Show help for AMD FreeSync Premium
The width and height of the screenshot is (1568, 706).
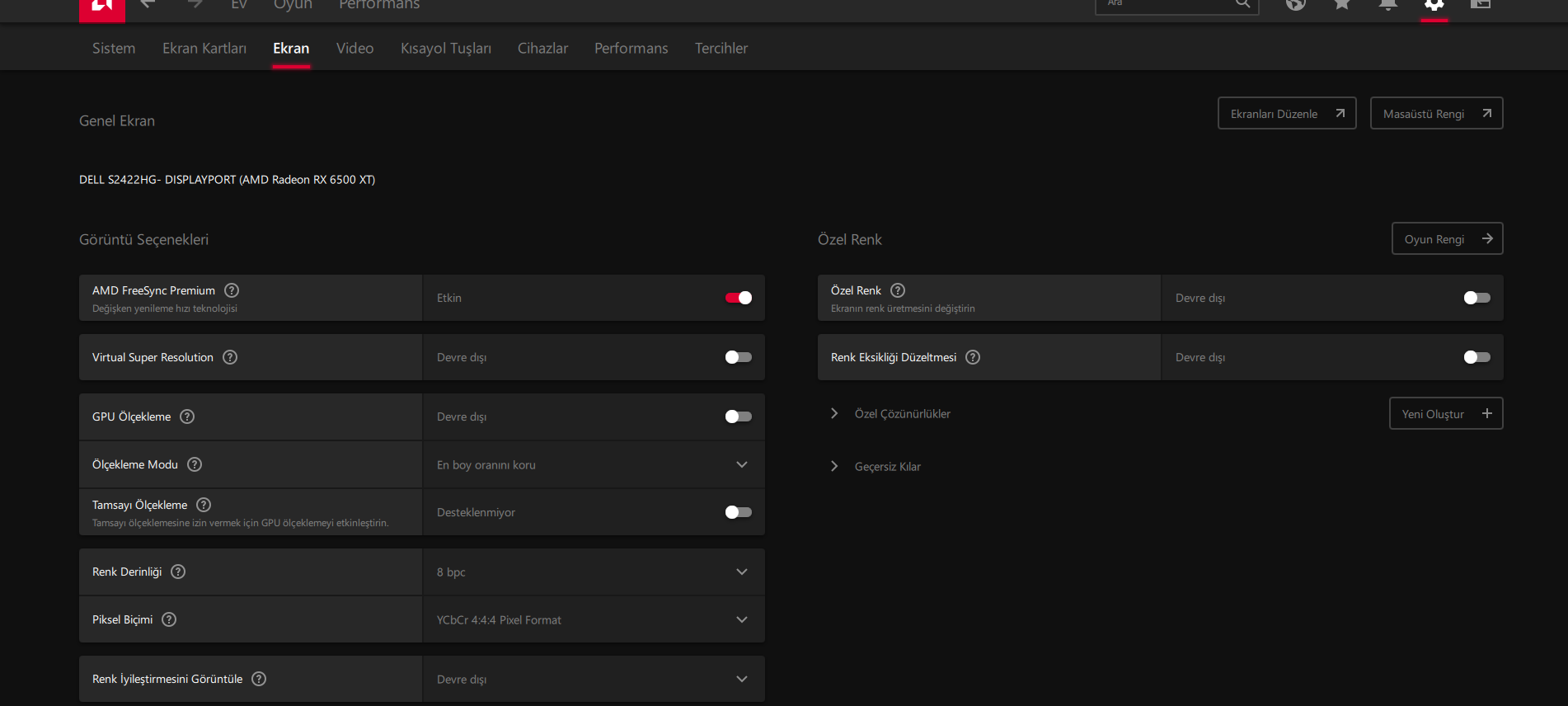click(232, 290)
